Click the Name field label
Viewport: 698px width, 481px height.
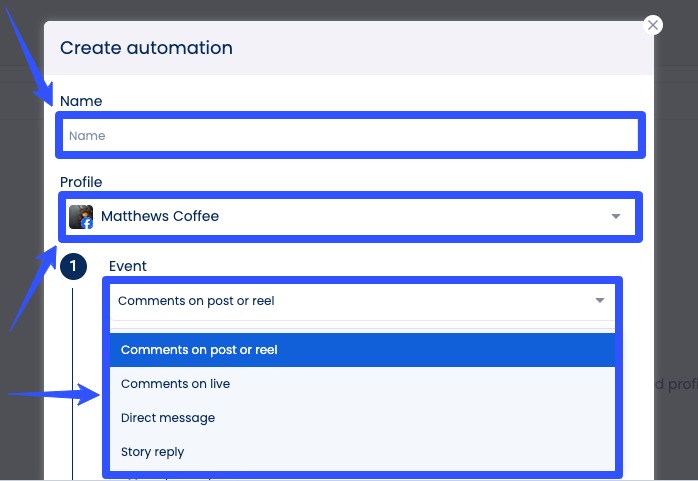pos(81,101)
